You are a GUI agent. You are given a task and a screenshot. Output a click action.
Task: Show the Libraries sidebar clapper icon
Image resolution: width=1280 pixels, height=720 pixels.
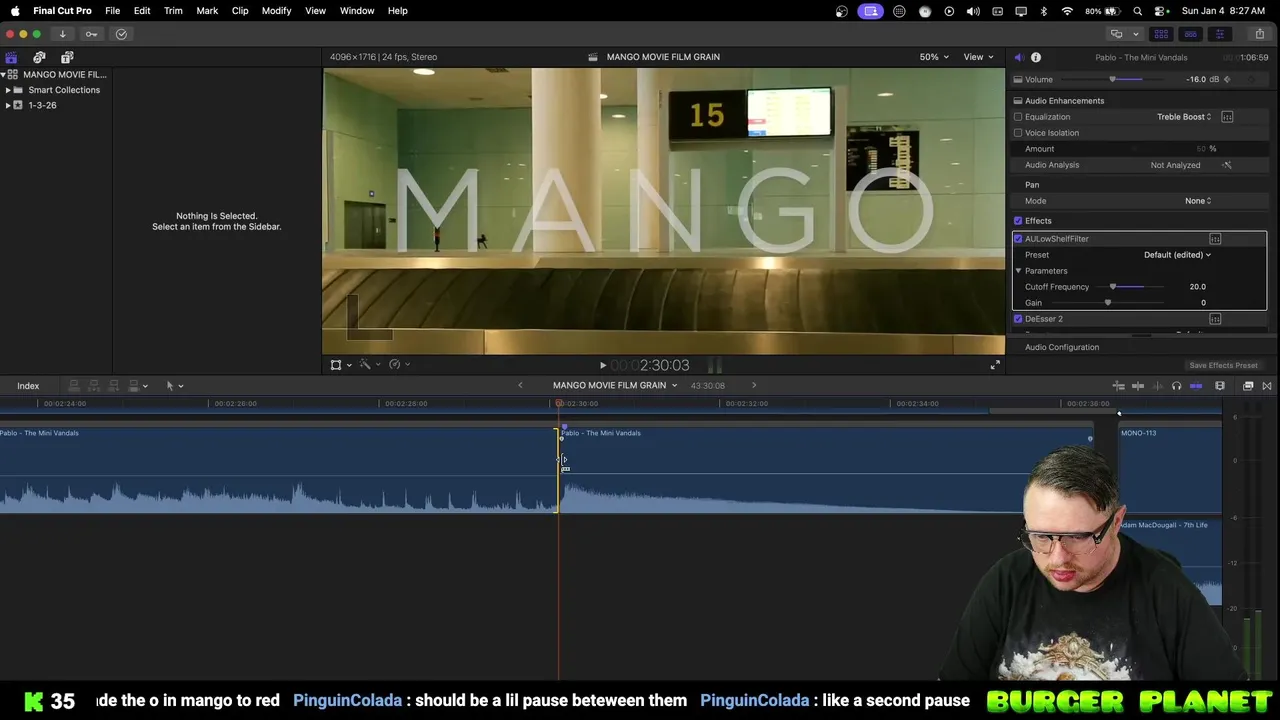click(11, 57)
